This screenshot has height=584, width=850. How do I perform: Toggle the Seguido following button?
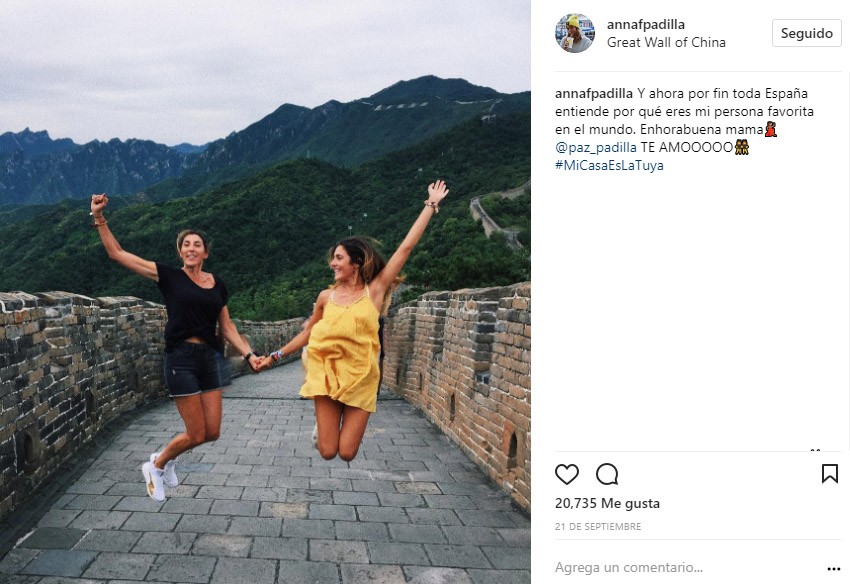(x=807, y=33)
